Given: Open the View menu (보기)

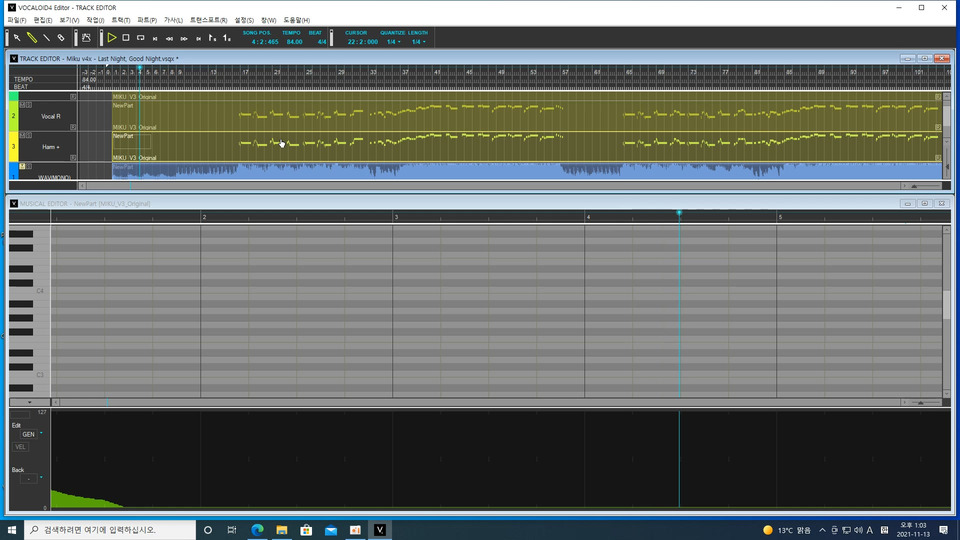Looking at the screenshot, I should coord(69,20).
